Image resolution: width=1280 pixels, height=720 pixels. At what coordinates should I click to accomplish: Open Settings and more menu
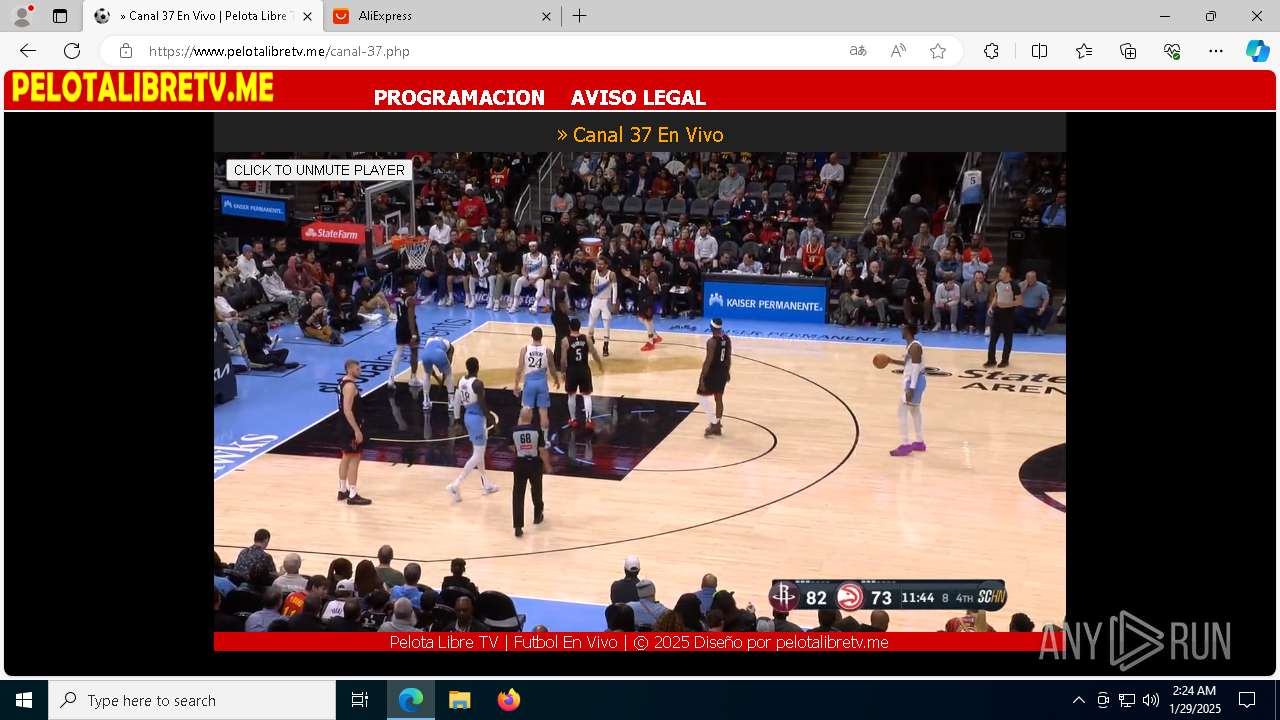click(1216, 51)
